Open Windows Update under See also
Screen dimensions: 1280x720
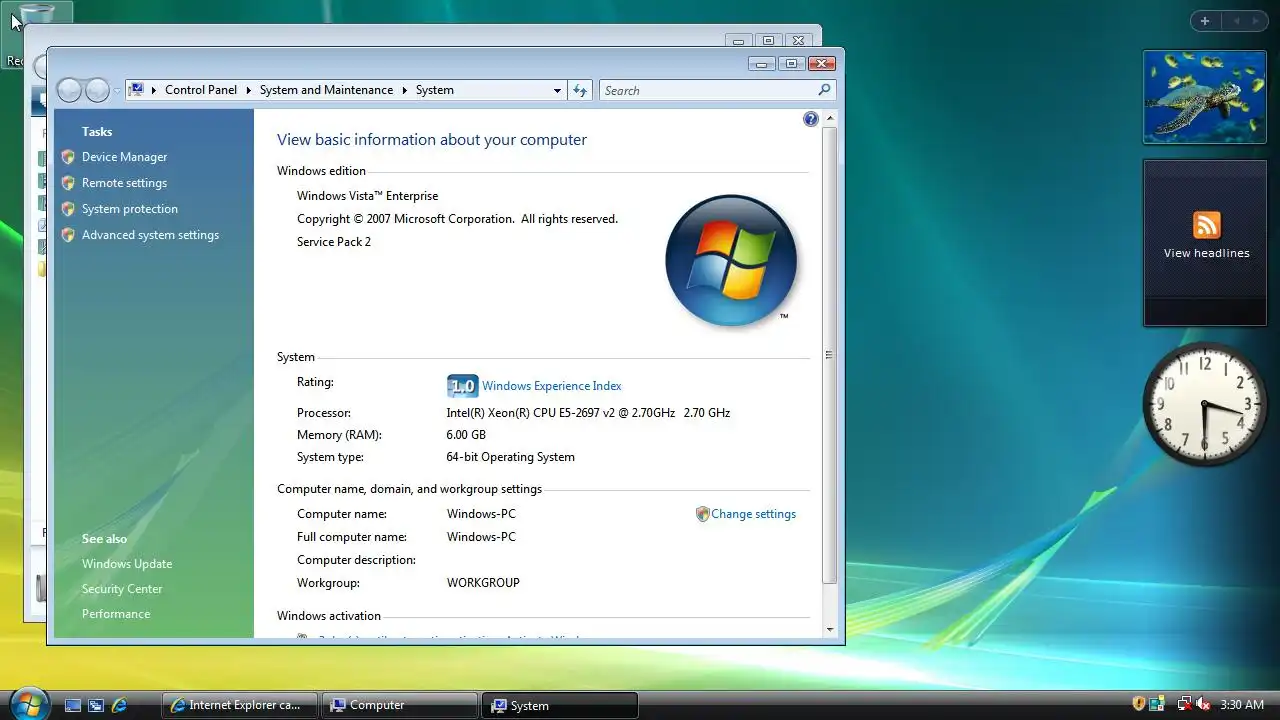[127, 564]
